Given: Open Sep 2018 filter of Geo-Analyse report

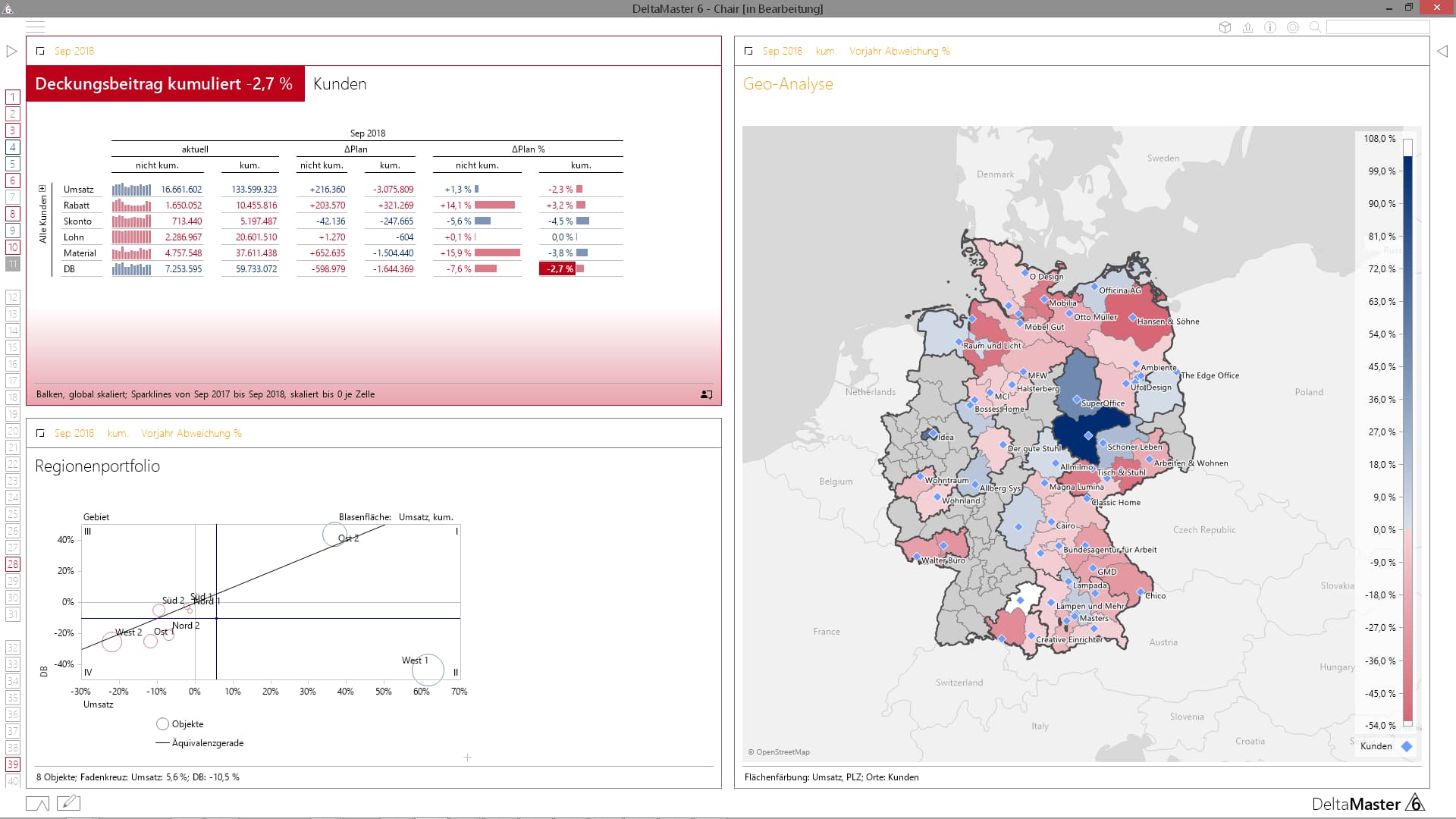Looking at the screenshot, I should tap(782, 52).
